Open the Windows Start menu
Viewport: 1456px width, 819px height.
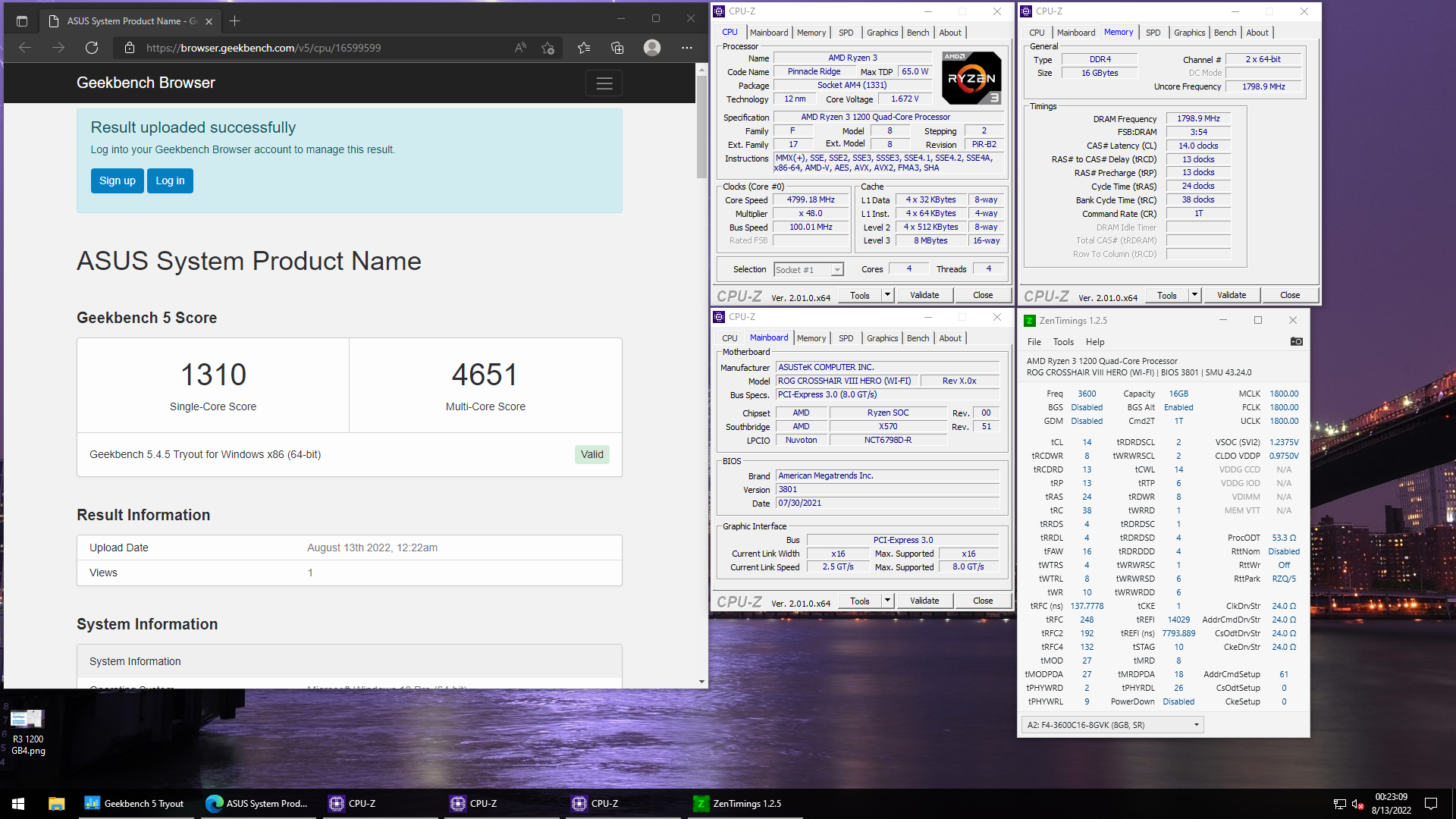tap(18, 804)
